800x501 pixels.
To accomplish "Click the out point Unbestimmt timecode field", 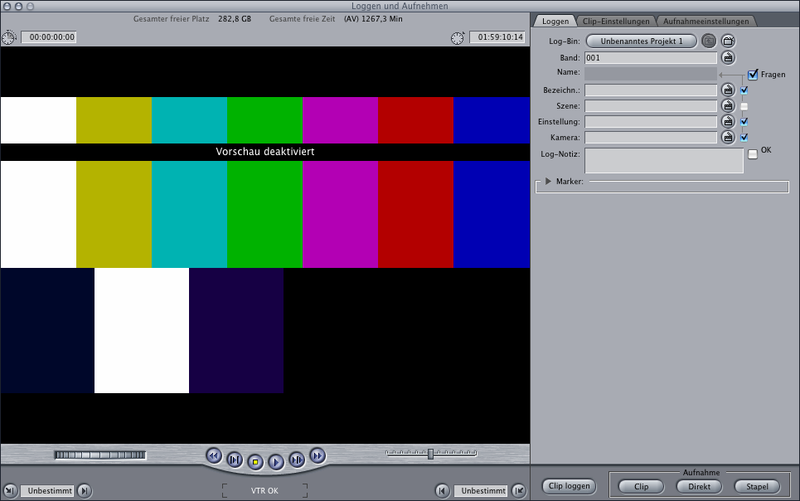I will (481, 491).
